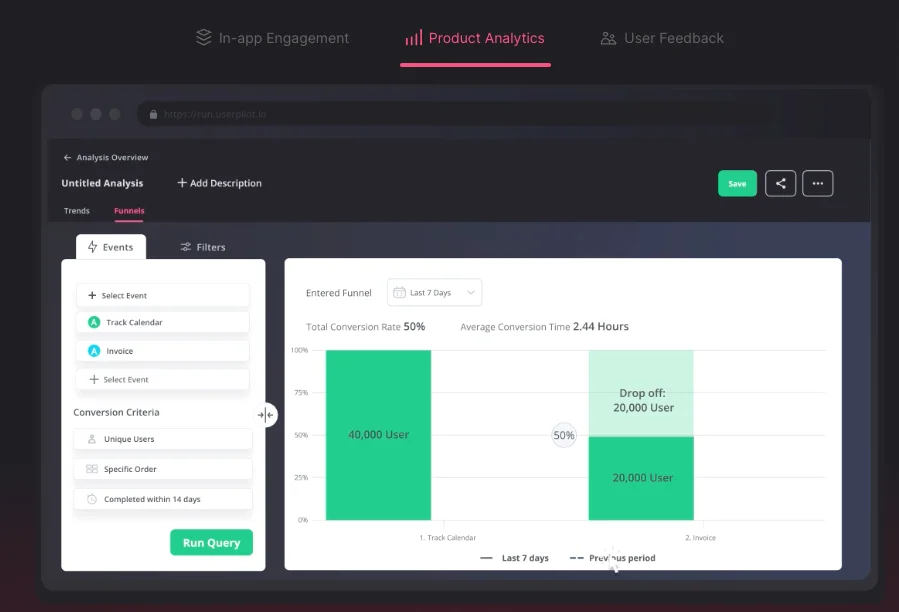The height and width of the screenshot is (612, 899).
Task: Click the In-app Engagement layers icon
Action: point(204,37)
